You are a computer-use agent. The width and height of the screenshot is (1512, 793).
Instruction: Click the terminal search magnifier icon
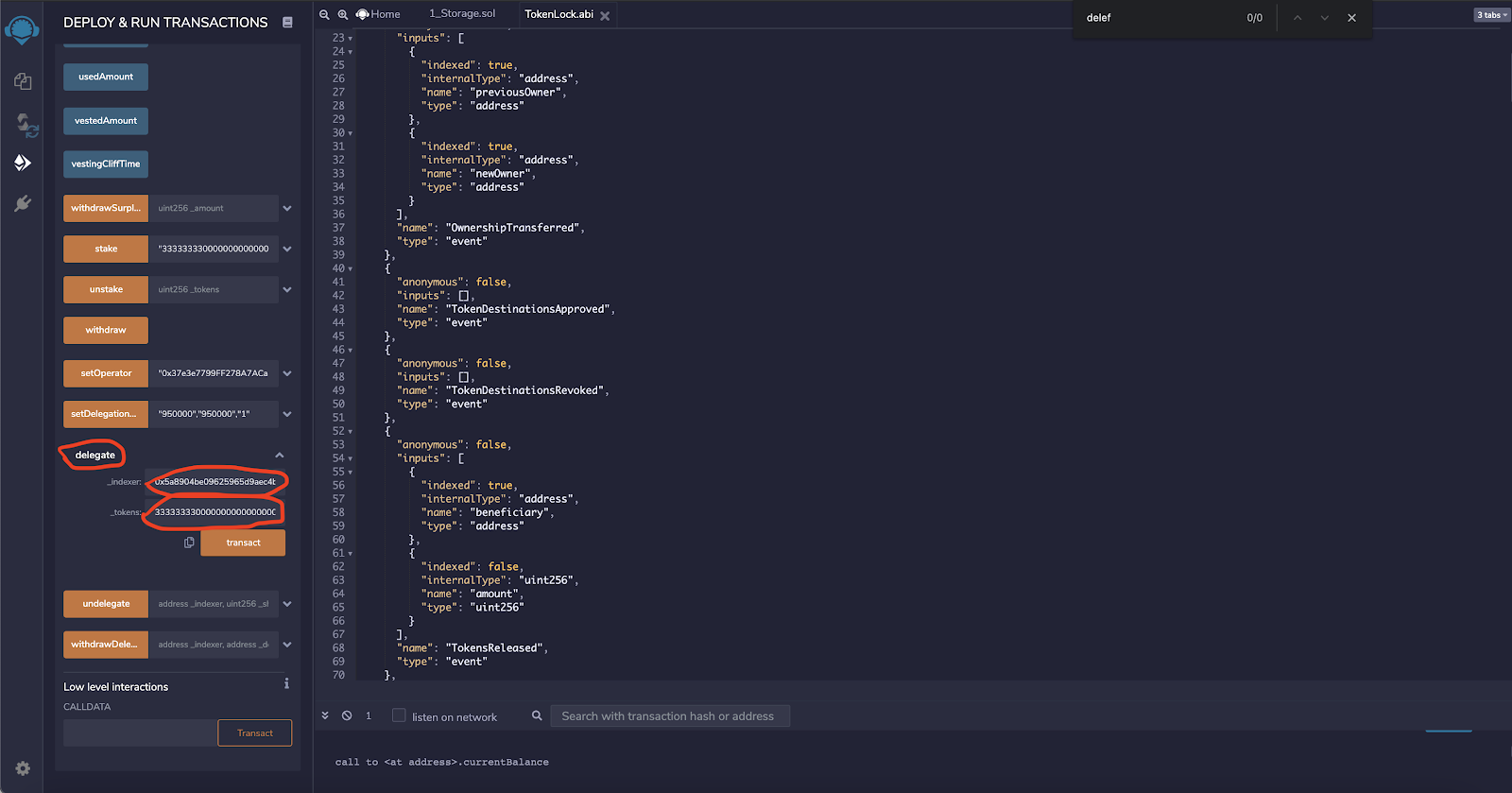pos(537,715)
